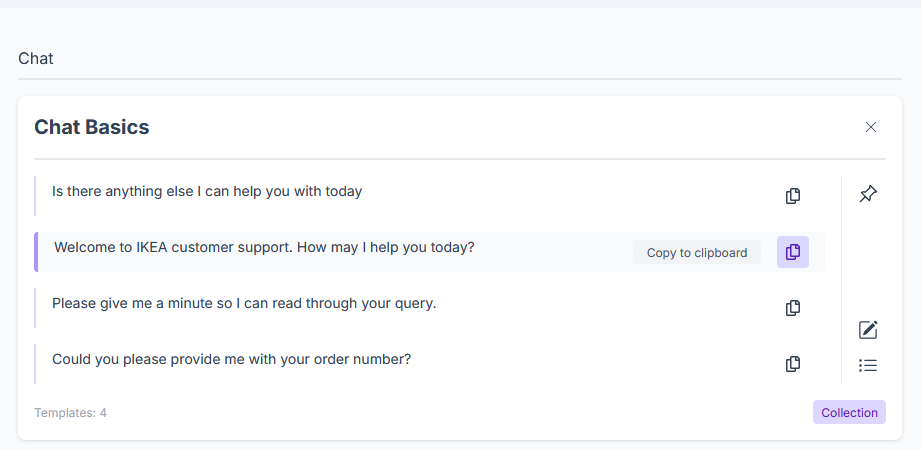Click the Chat section heading

36,59
